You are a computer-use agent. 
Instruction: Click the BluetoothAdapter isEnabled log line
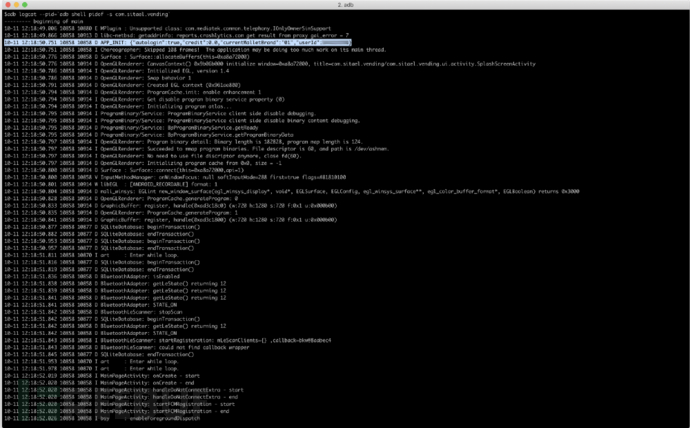tap(92, 276)
